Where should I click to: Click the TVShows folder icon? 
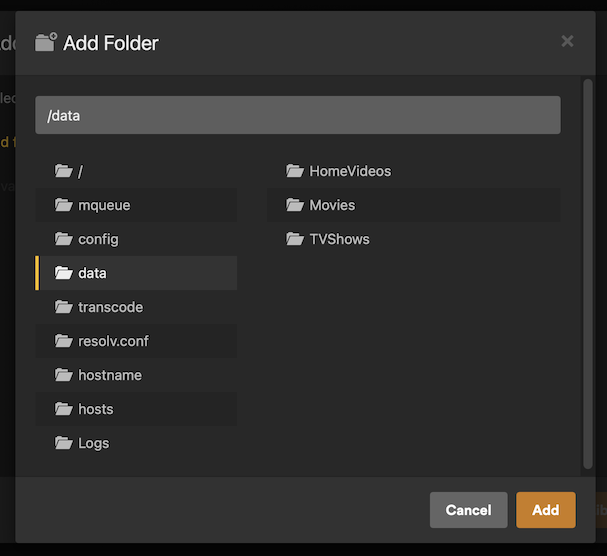295,239
